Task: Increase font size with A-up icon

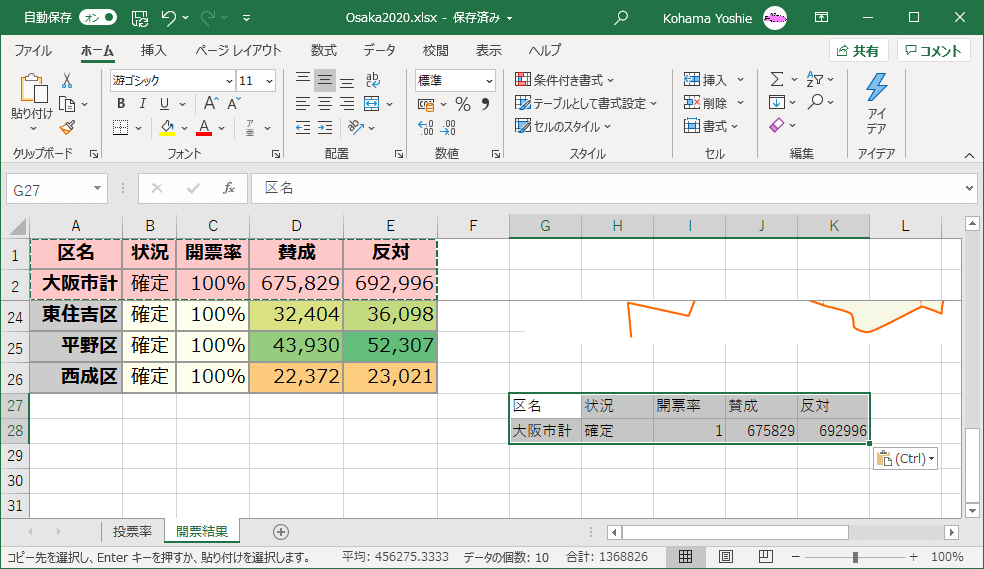Action: point(211,104)
